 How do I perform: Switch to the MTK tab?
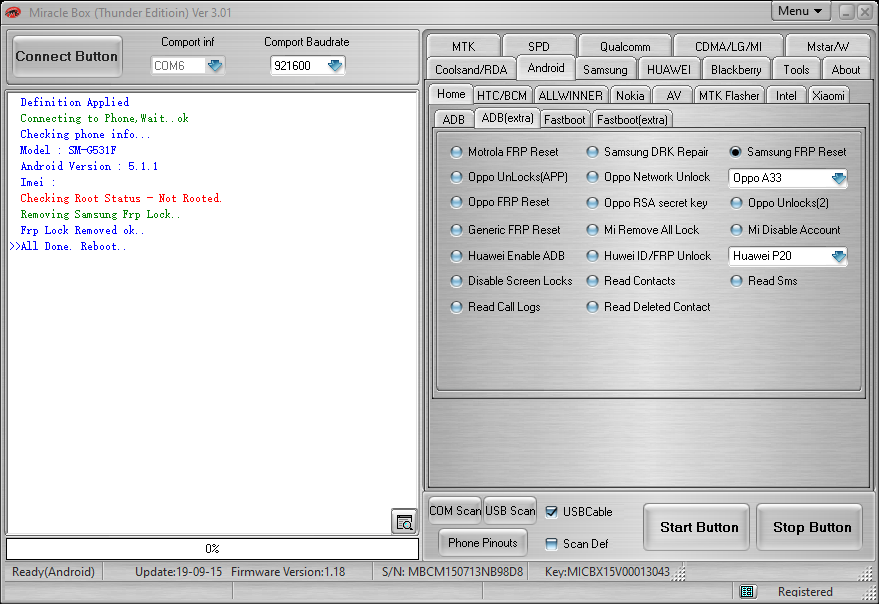pos(463,46)
